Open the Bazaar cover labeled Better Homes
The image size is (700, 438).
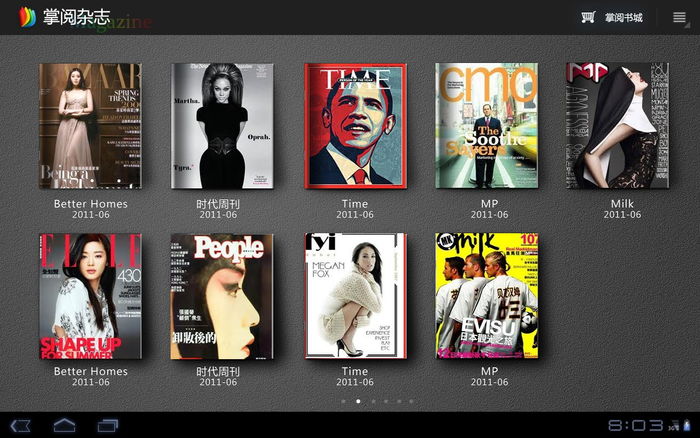90,126
